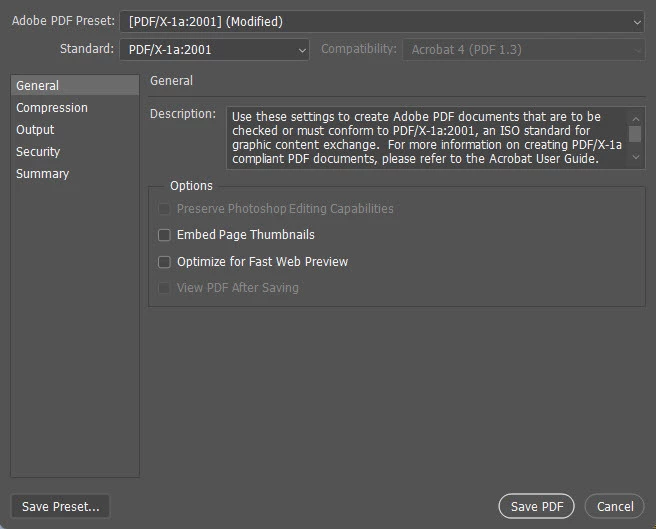This screenshot has height=529, width=656.
Task: Open the Standard PDF/X-1a:2001 dropdown
Action: [x=214, y=50]
